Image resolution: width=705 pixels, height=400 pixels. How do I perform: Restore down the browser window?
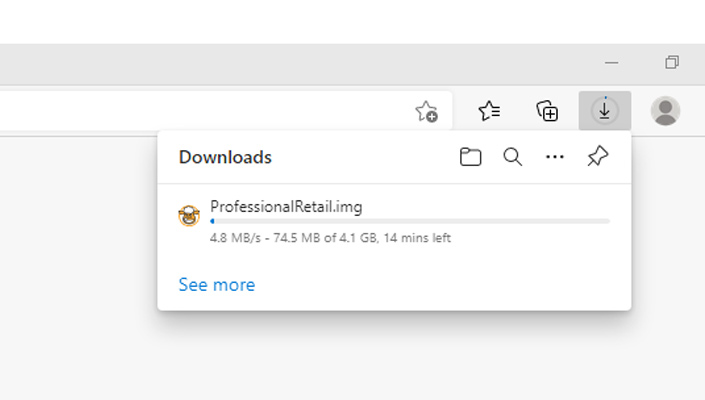coord(672,63)
